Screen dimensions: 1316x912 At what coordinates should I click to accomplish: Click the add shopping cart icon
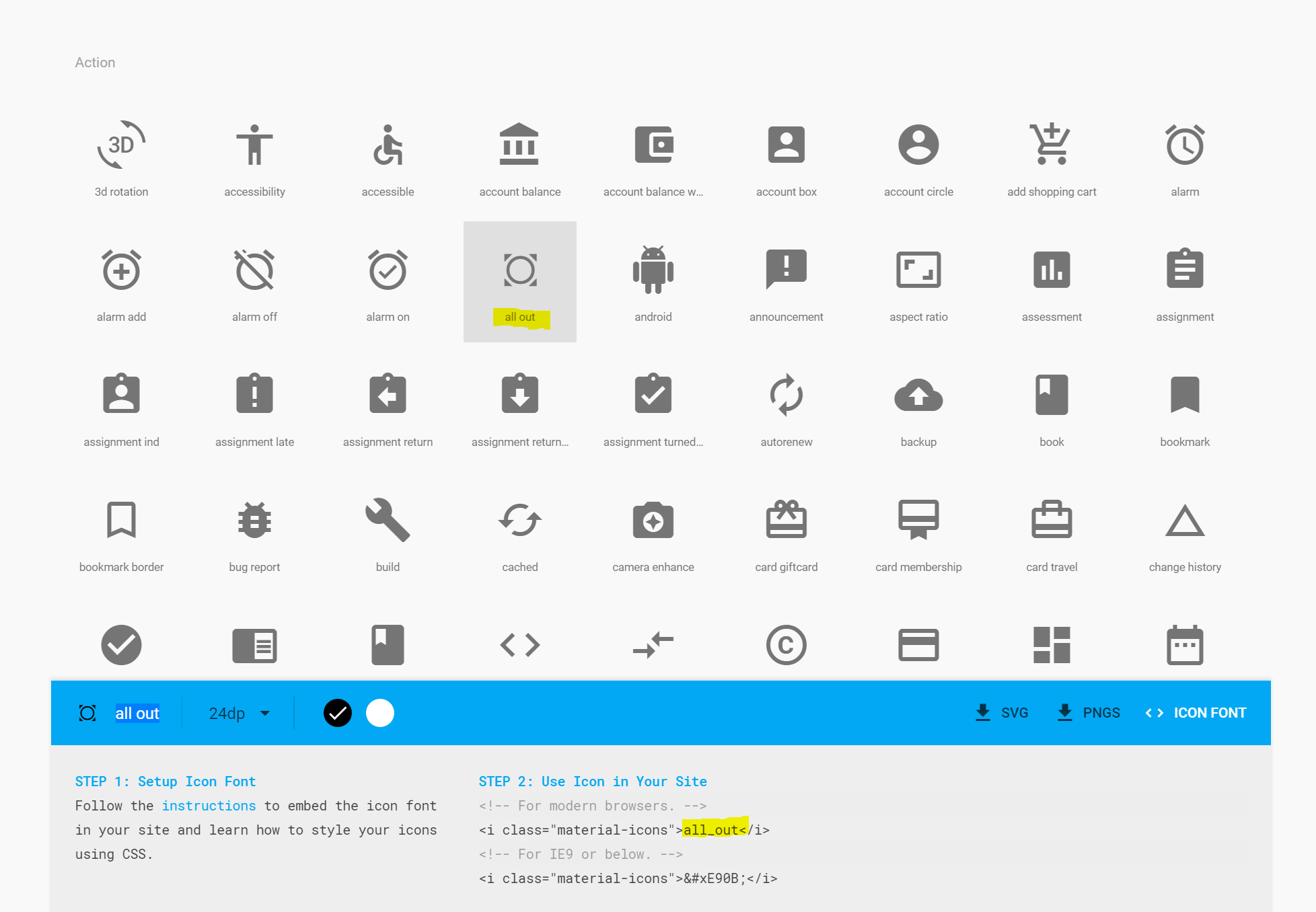[1050, 144]
